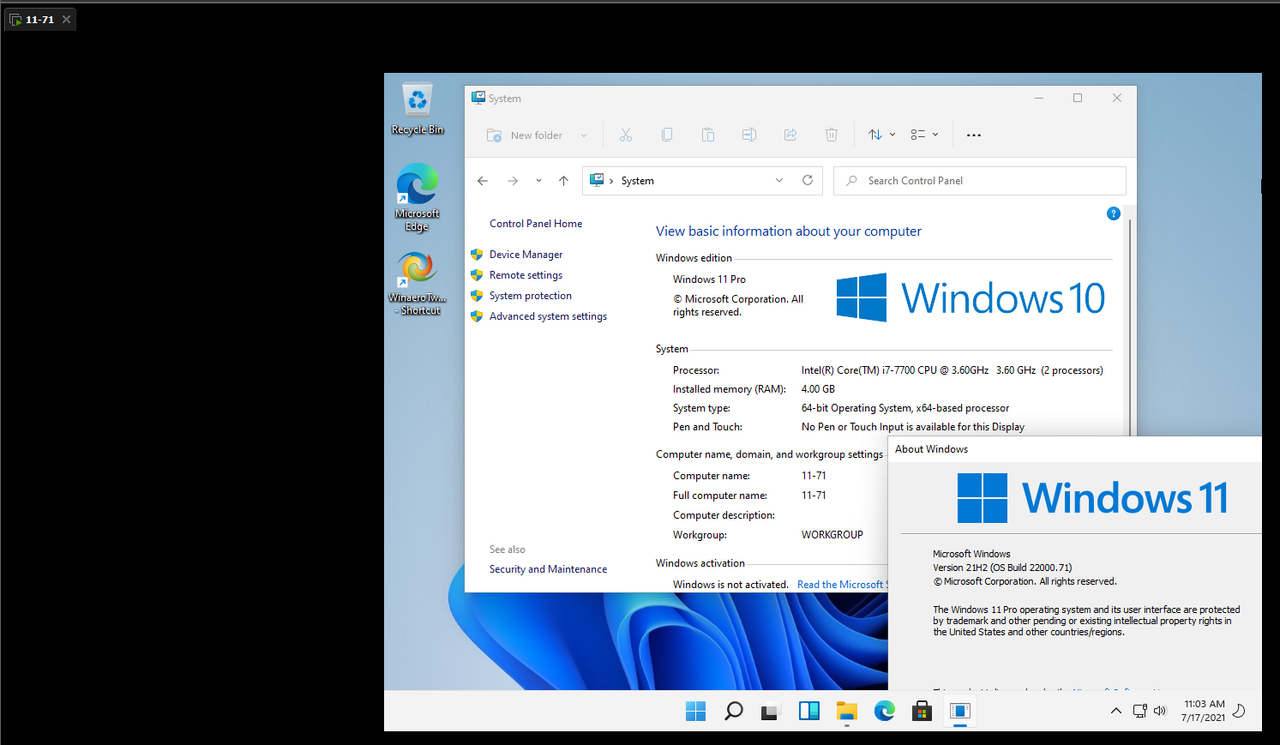1280x745 pixels.
Task: Open Microsoft Store from the taskbar
Action: click(x=922, y=712)
